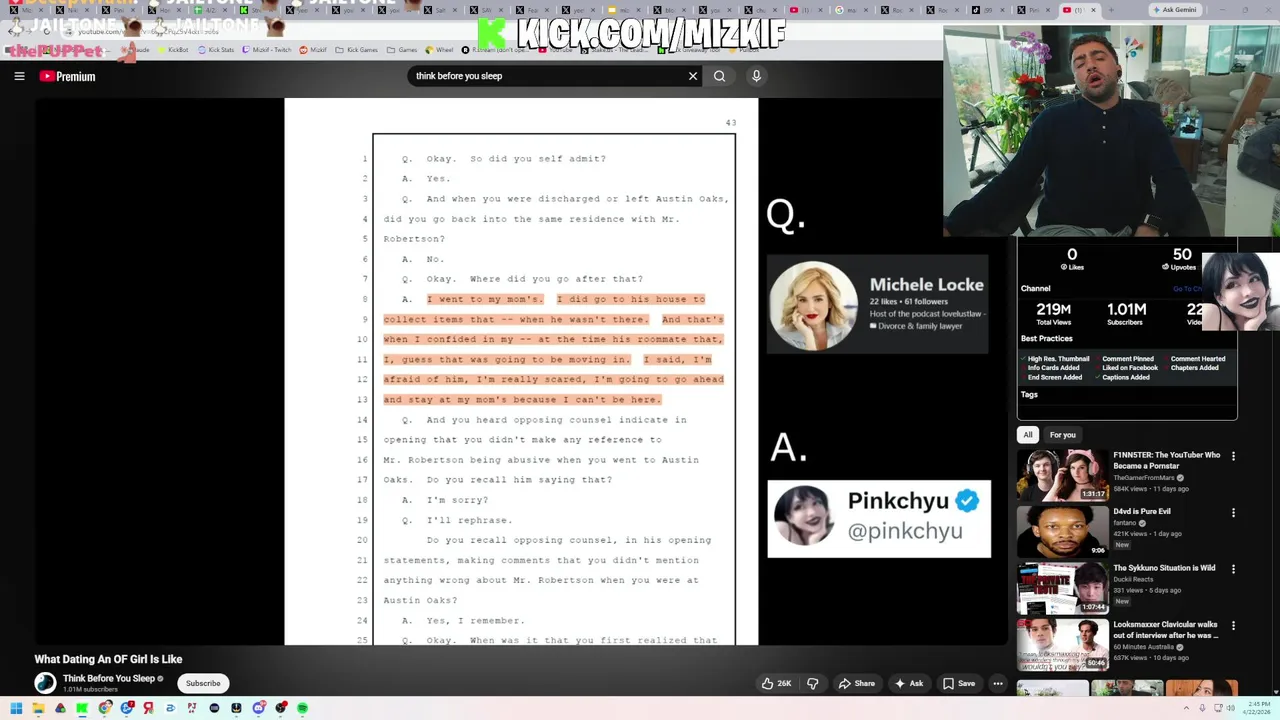This screenshot has width=1280, height=720.
Task: Click the Best Practices heading
Action: tap(1046, 339)
